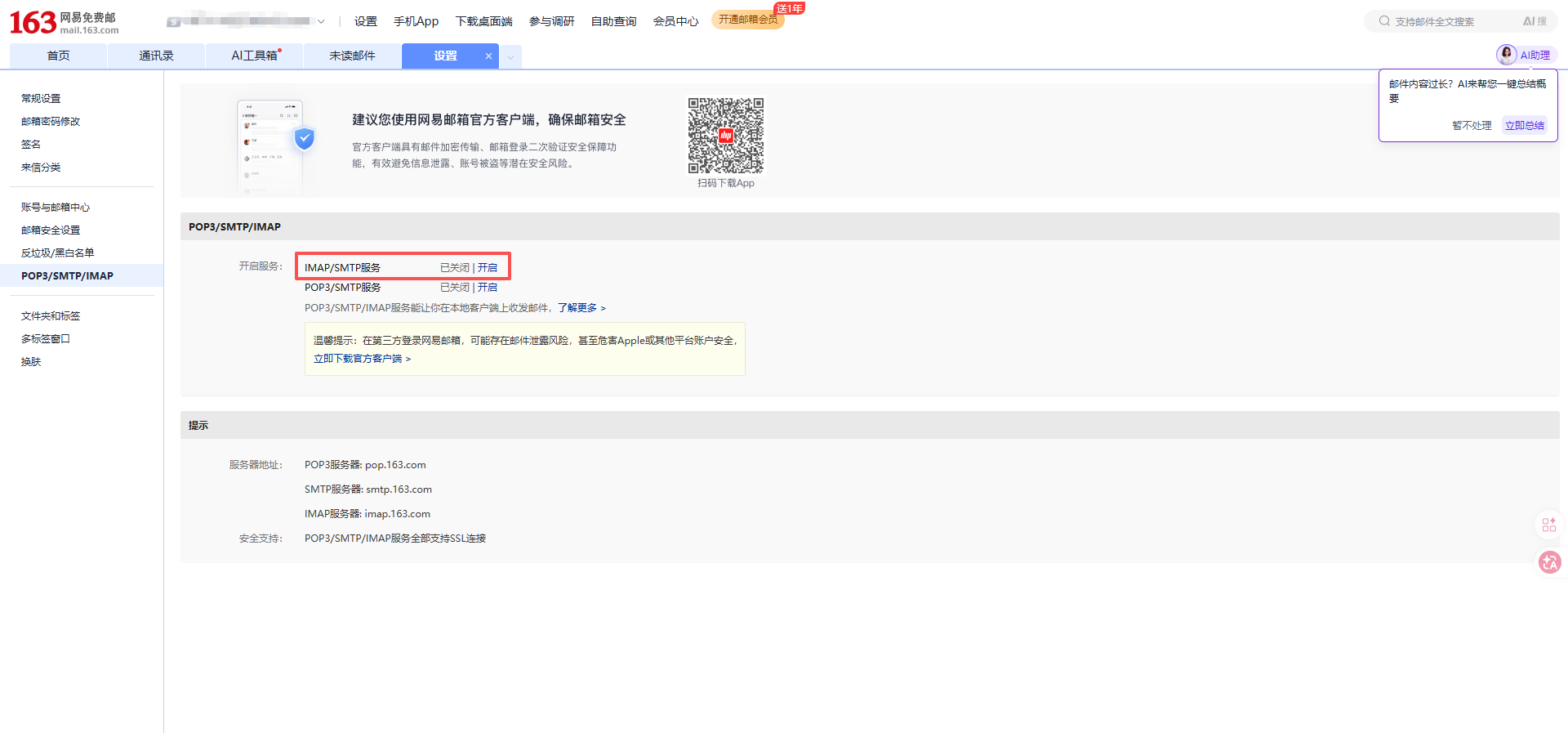Open the floating AI apps grid icon
The height and width of the screenshot is (733, 1568).
(x=1549, y=525)
